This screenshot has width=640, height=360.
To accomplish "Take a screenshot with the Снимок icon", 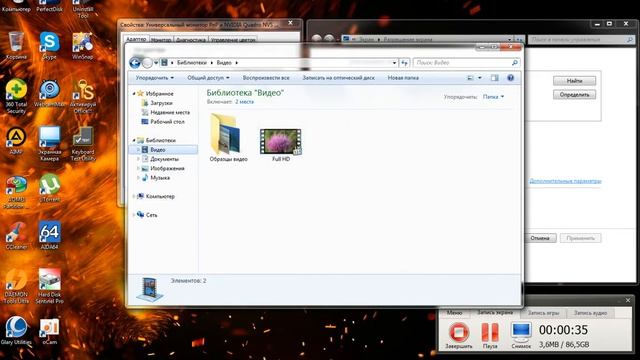I will (x=521, y=335).
